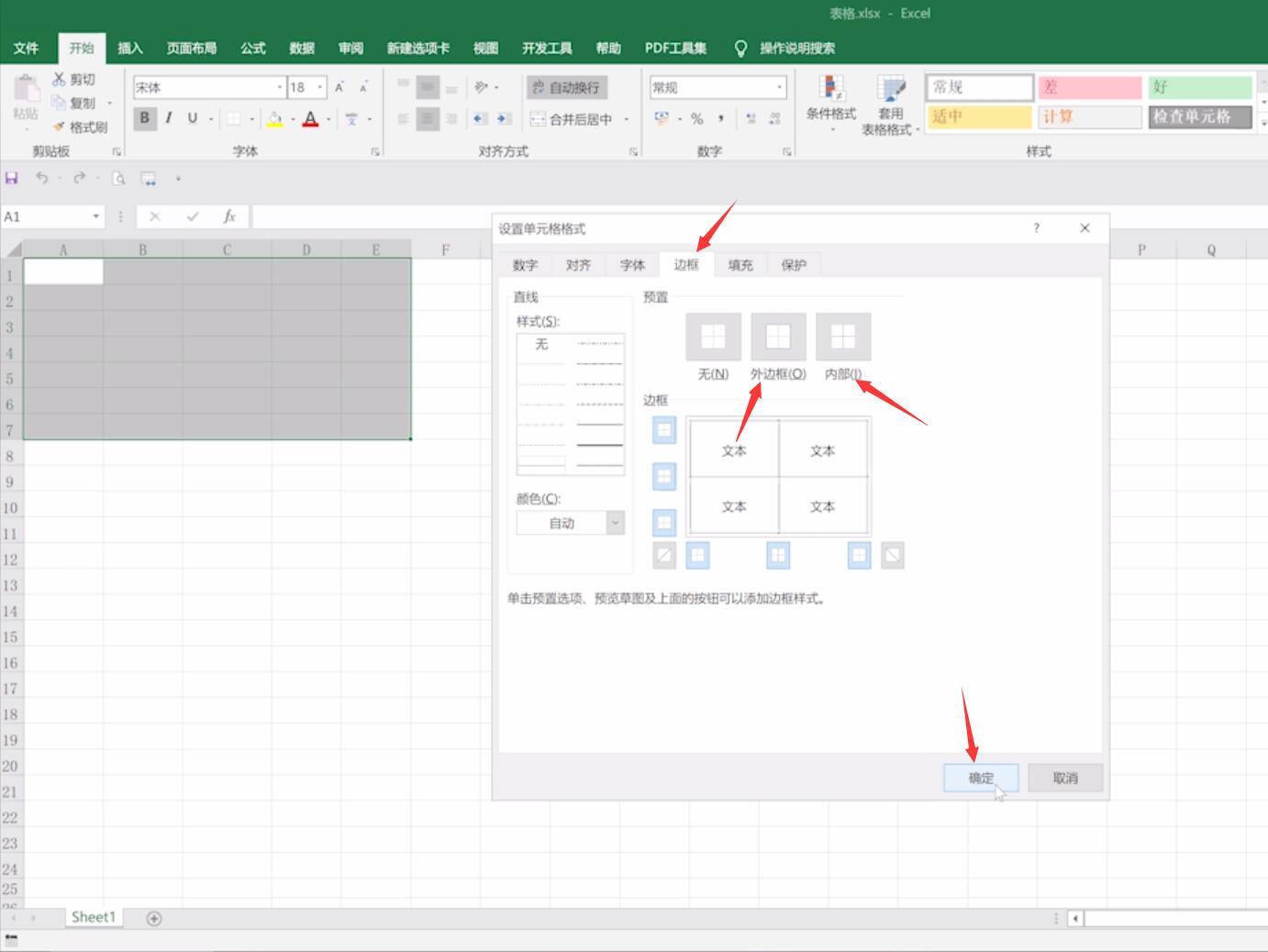Click the save icon in quick access

click(x=12, y=178)
